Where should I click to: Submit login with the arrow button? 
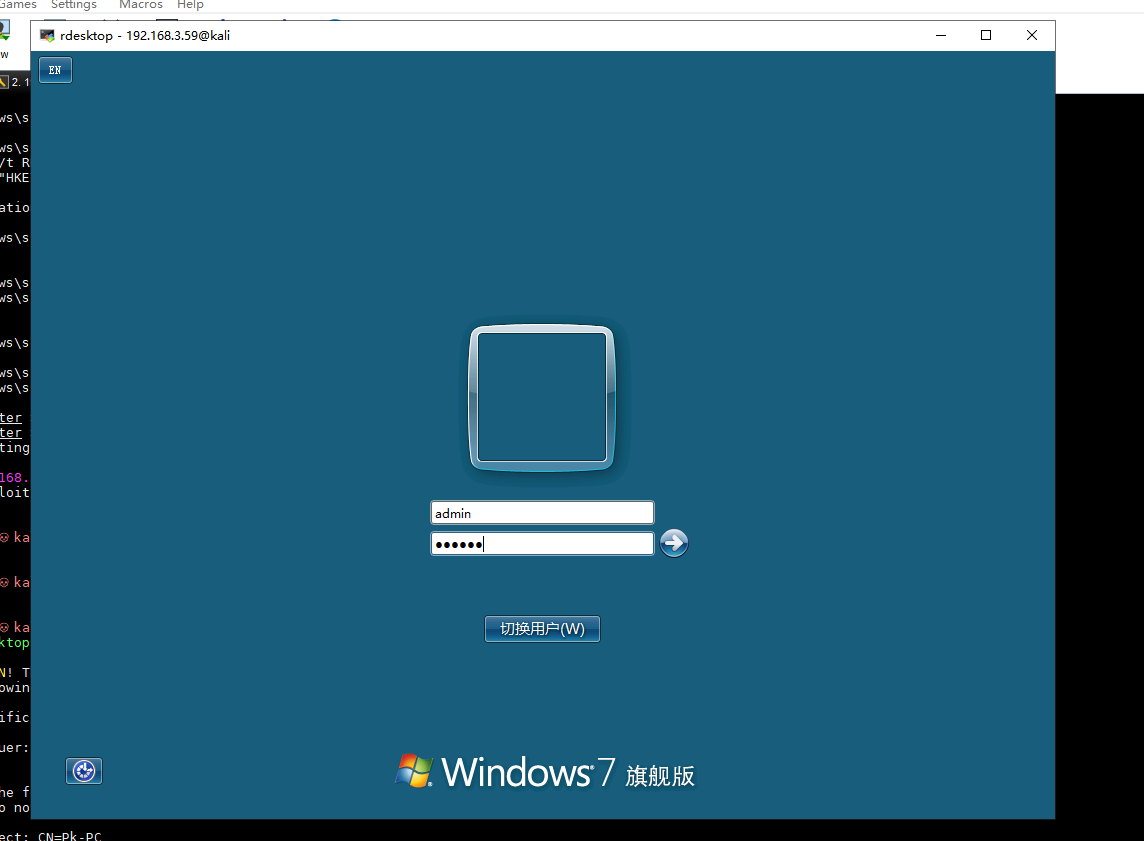tap(674, 543)
